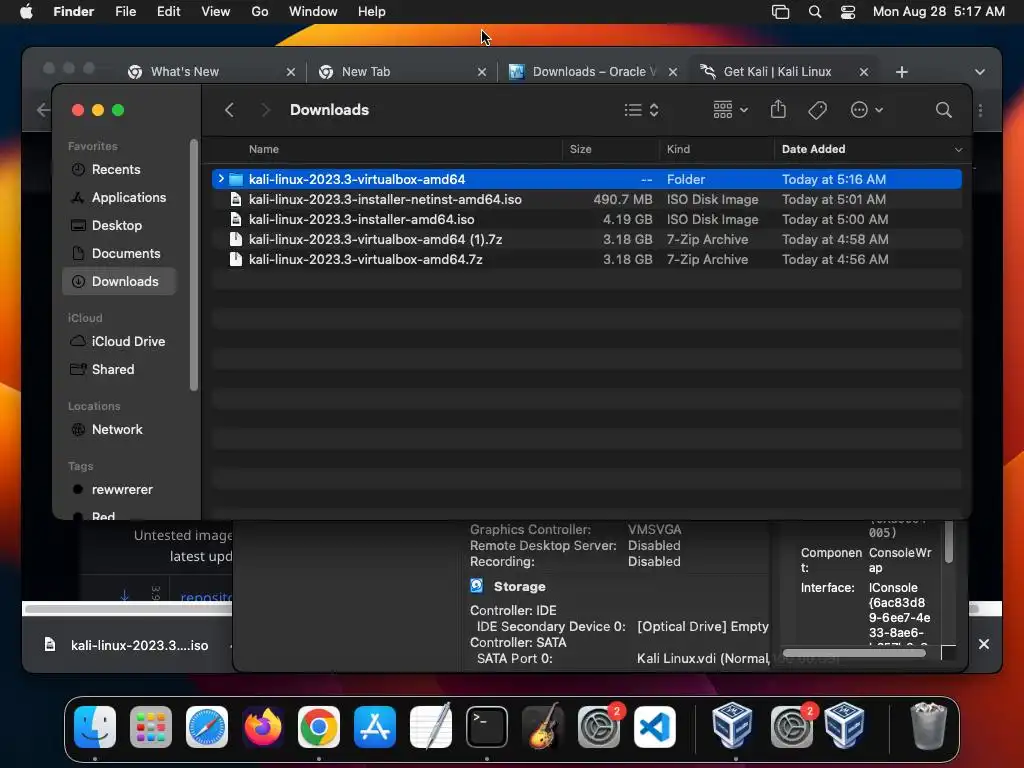The height and width of the screenshot is (768, 1024).
Task: Open Google Chrome in the Dock
Action: [319, 727]
